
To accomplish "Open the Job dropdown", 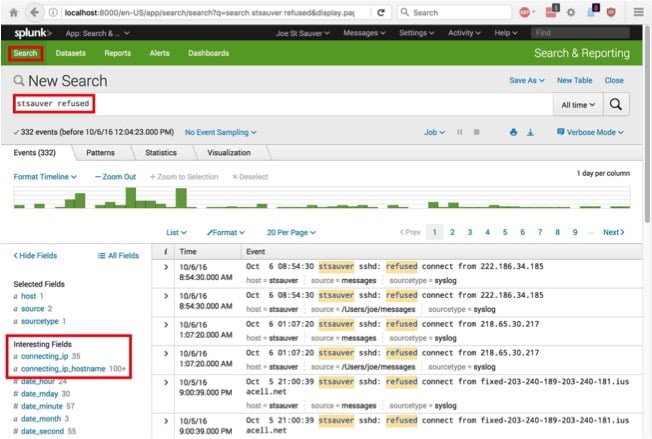I will click(434, 132).
